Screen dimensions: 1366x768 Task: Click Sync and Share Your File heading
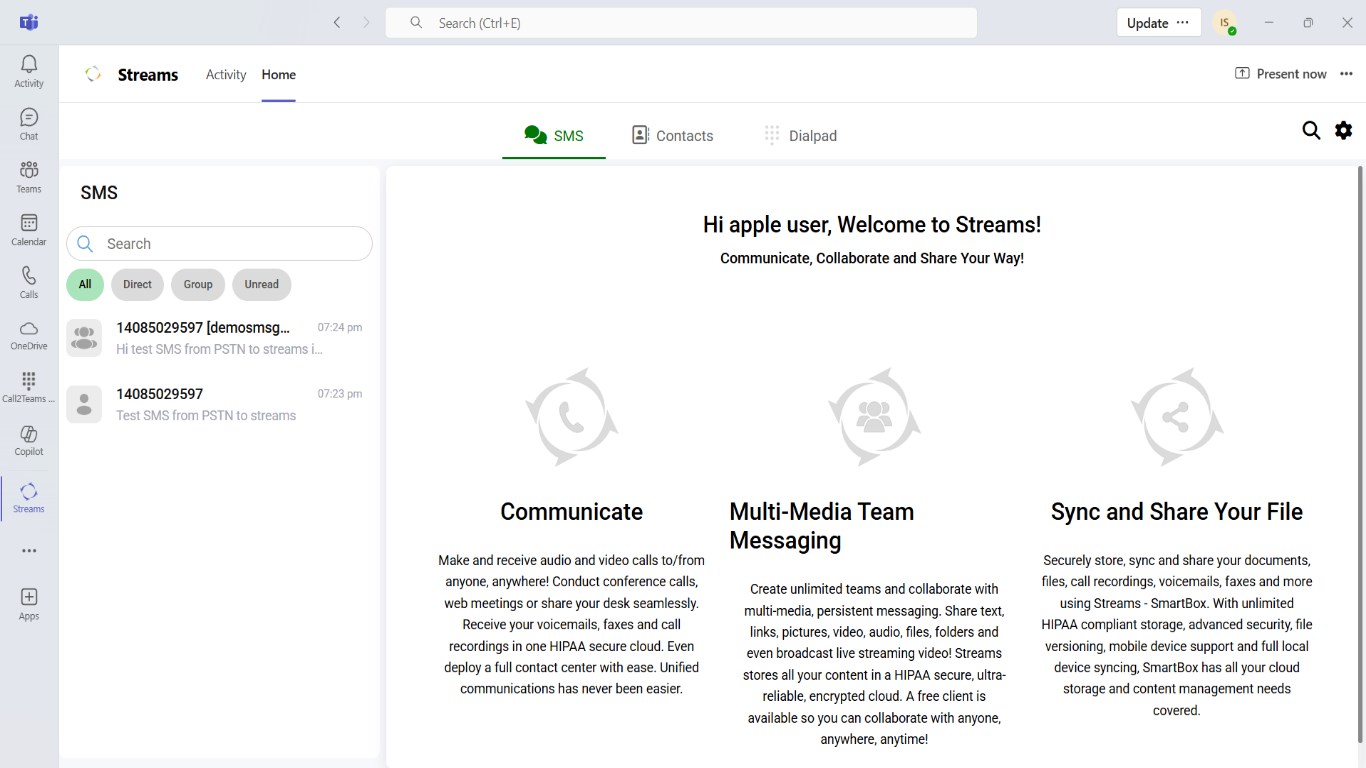click(x=1177, y=512)
